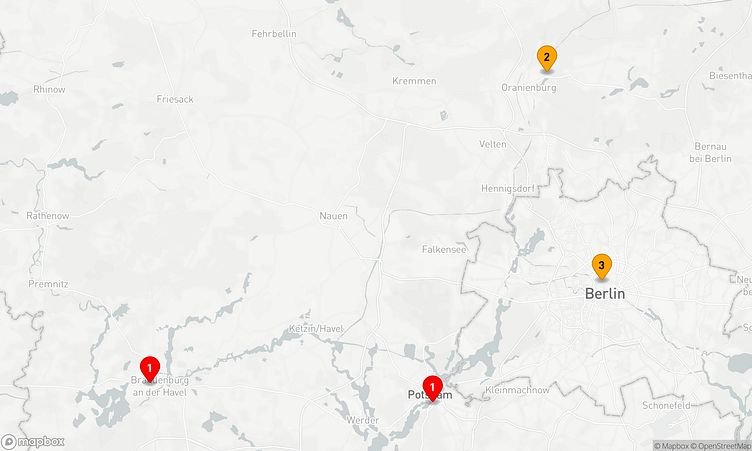752x451 pixels.
Task: Click the Kleinmachnow label
Action: [517, 390]
